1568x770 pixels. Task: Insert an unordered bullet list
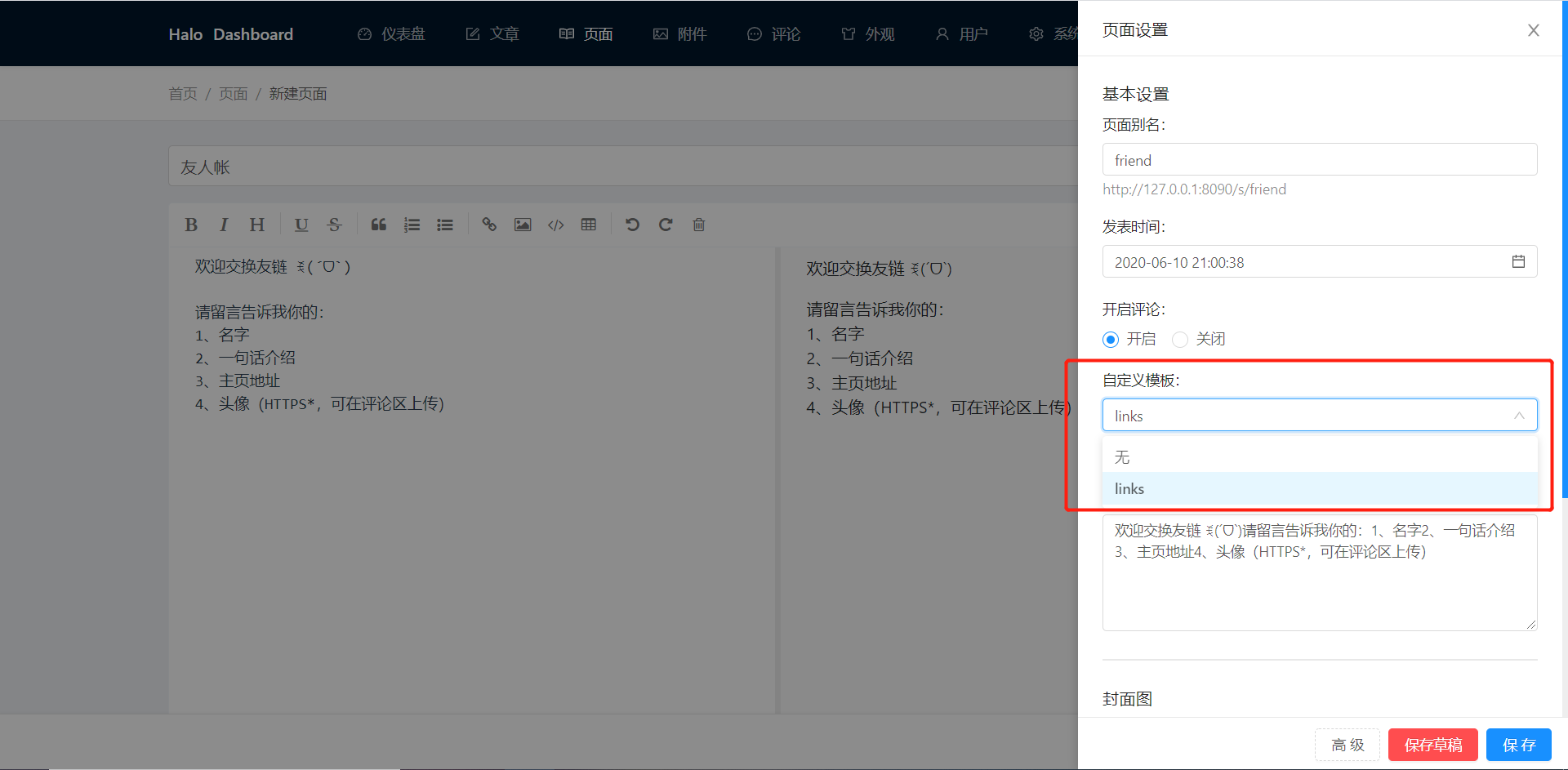click(445, 225)
